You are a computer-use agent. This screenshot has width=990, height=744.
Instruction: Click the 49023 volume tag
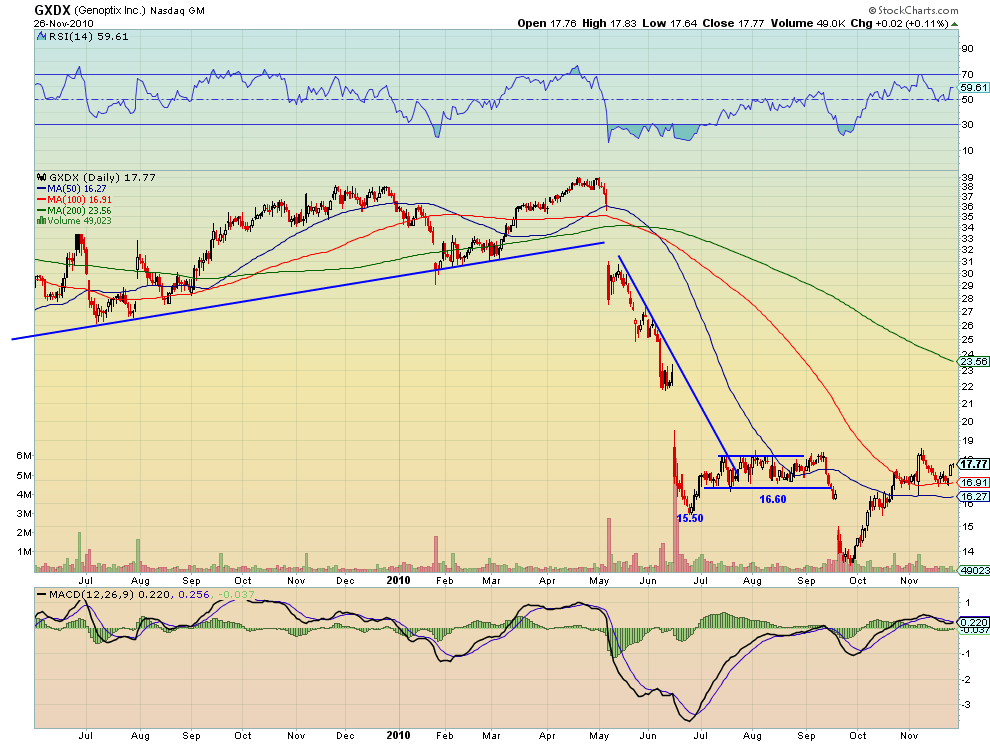(x=974, y=570)
